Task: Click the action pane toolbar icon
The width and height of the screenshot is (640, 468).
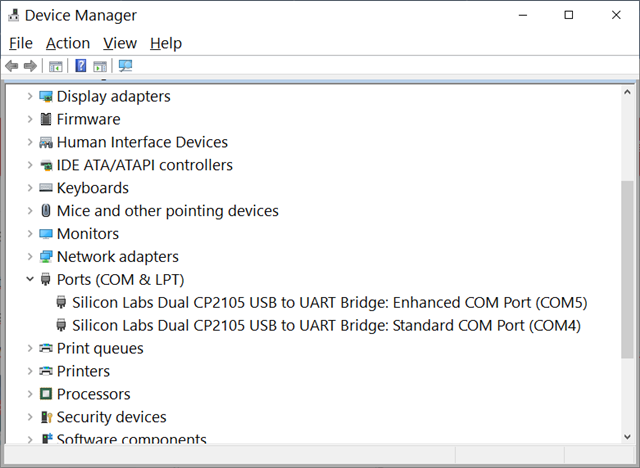Action: point(100,66)
